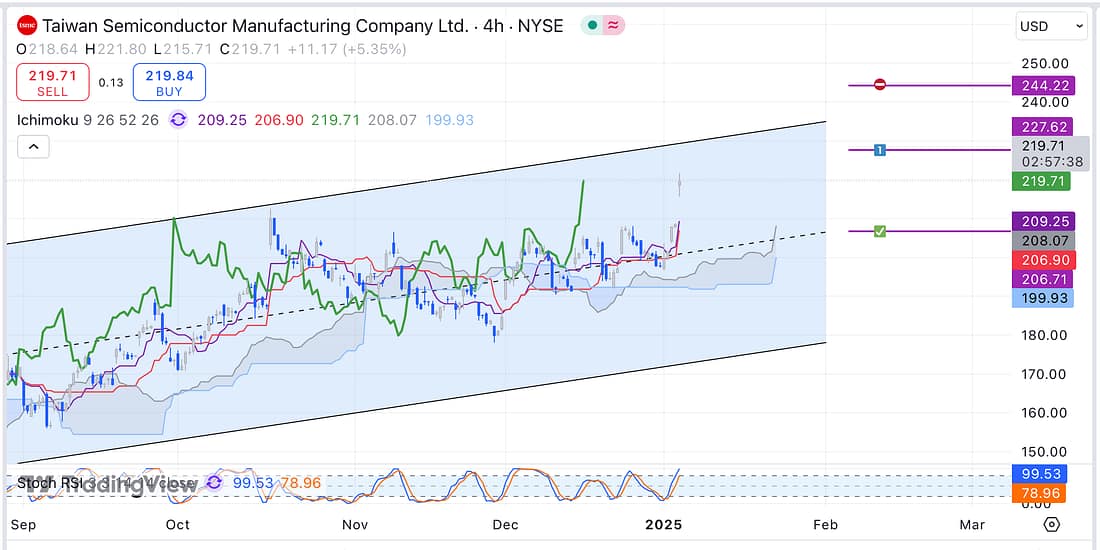Open chart settings hexagon icon
1100x550 pixels.
(1051, 524)
